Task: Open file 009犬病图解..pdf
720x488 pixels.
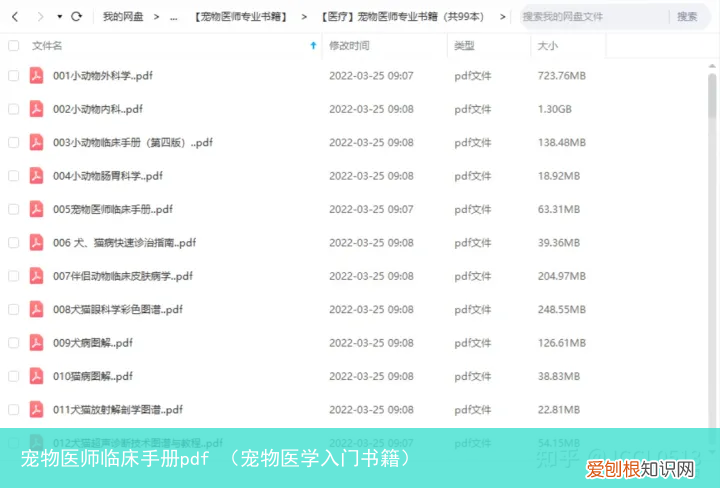Action: 93,343
